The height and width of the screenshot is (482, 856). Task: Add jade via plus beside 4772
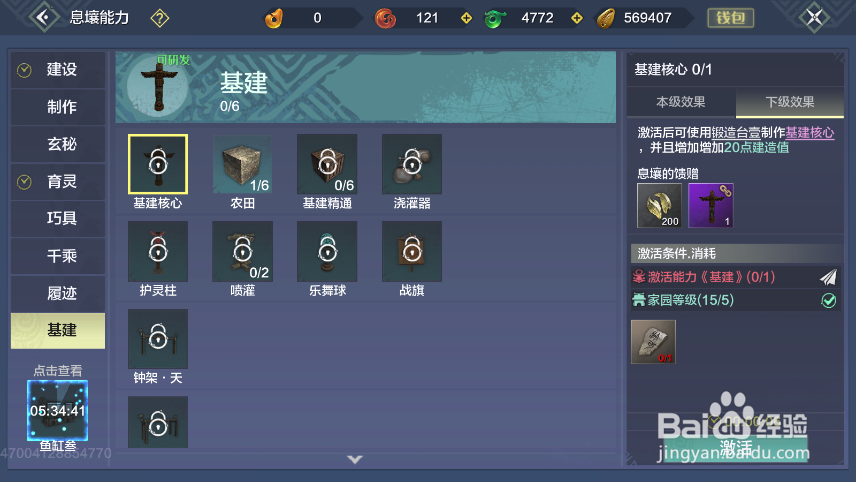pos(577,18)
